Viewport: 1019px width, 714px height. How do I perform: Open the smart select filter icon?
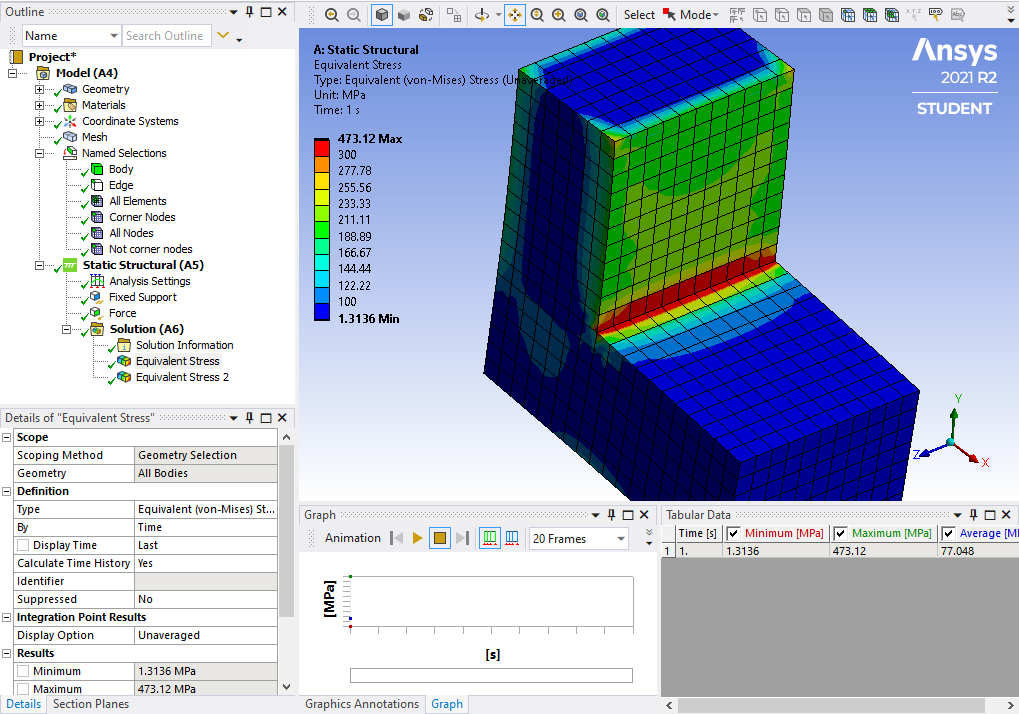pos(736,15)
